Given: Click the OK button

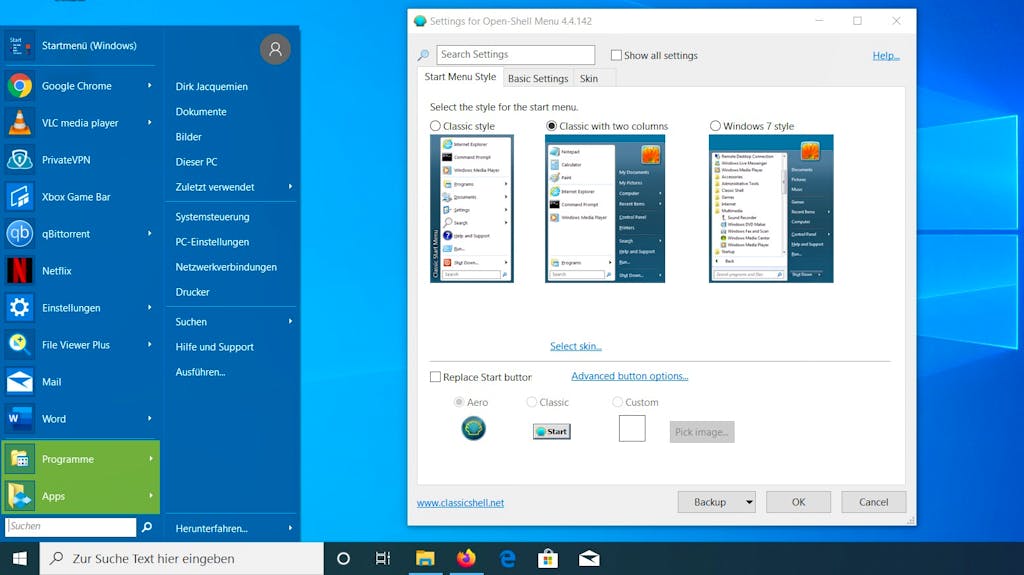Looking at the screenshot, I should pyautogui.click(x=798, y=502).
